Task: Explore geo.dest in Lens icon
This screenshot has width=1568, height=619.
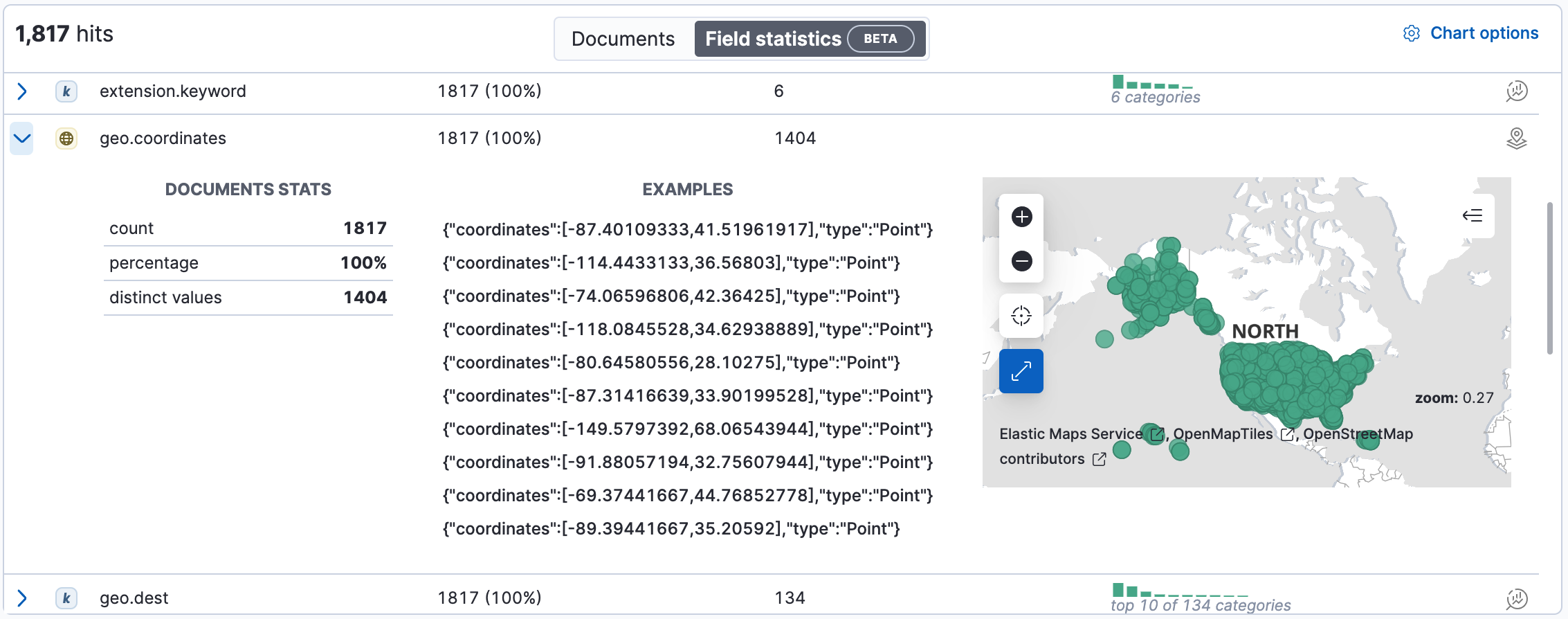Action: pyautogui.click(x=1516, y=598)
